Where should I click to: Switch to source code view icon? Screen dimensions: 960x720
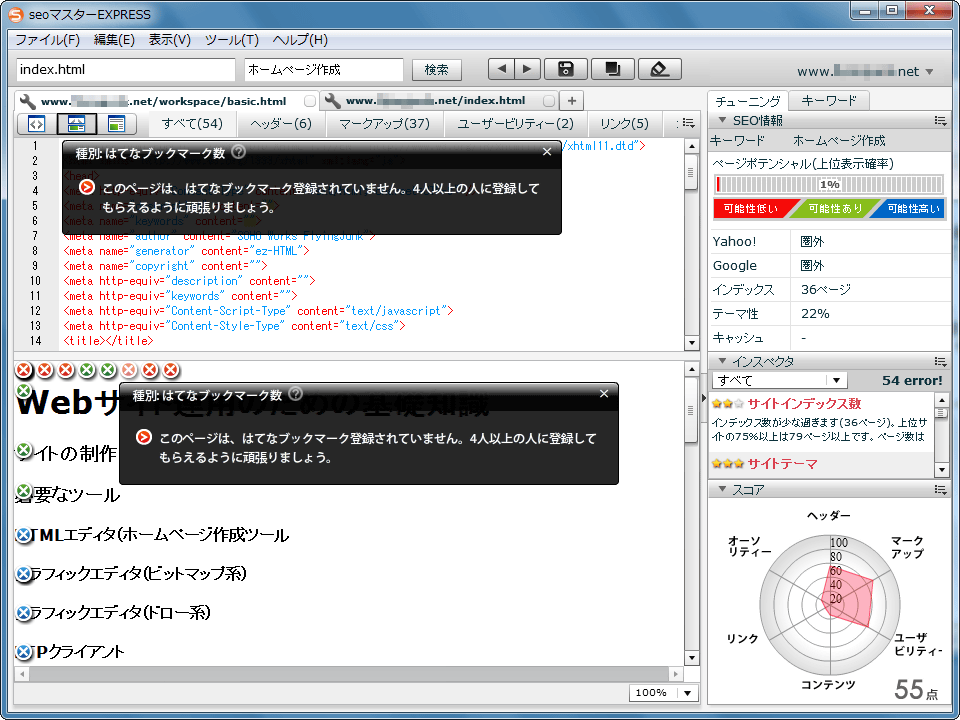pos(36,124)
